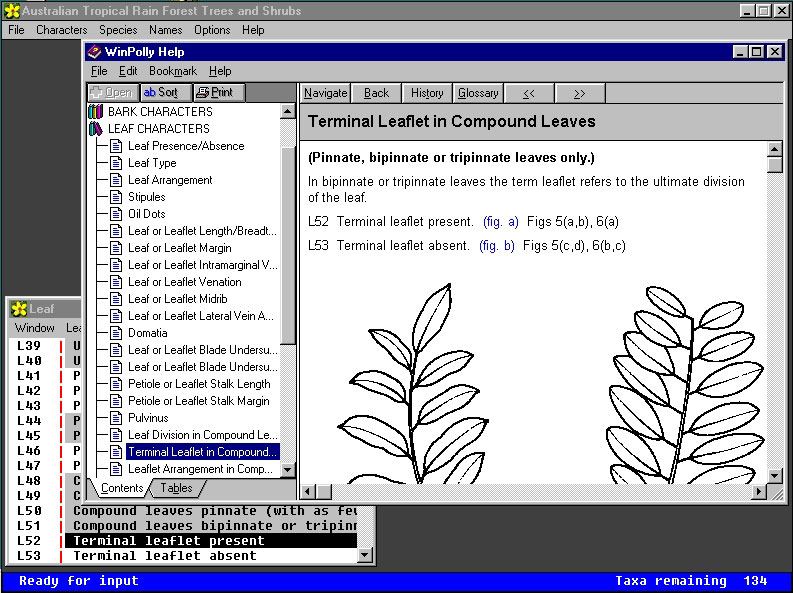
Task: Click page icon beside Petiole or Leaflet Stalk Length
Action: pos(116,384)
